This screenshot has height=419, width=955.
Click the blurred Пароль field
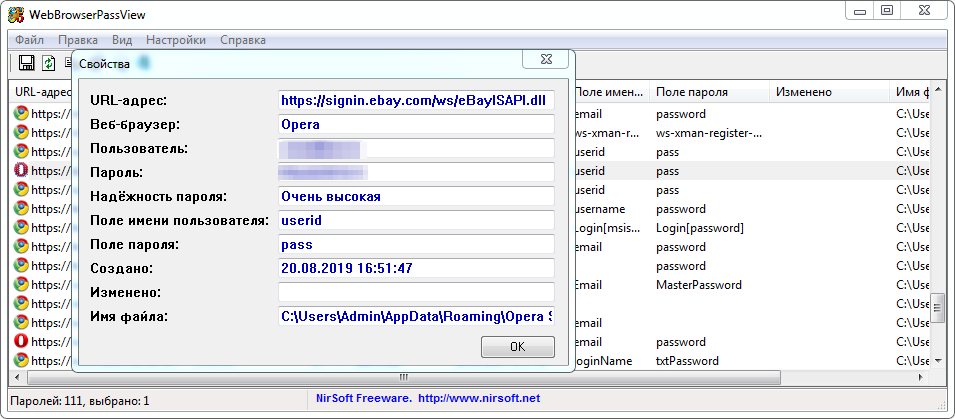417,172
